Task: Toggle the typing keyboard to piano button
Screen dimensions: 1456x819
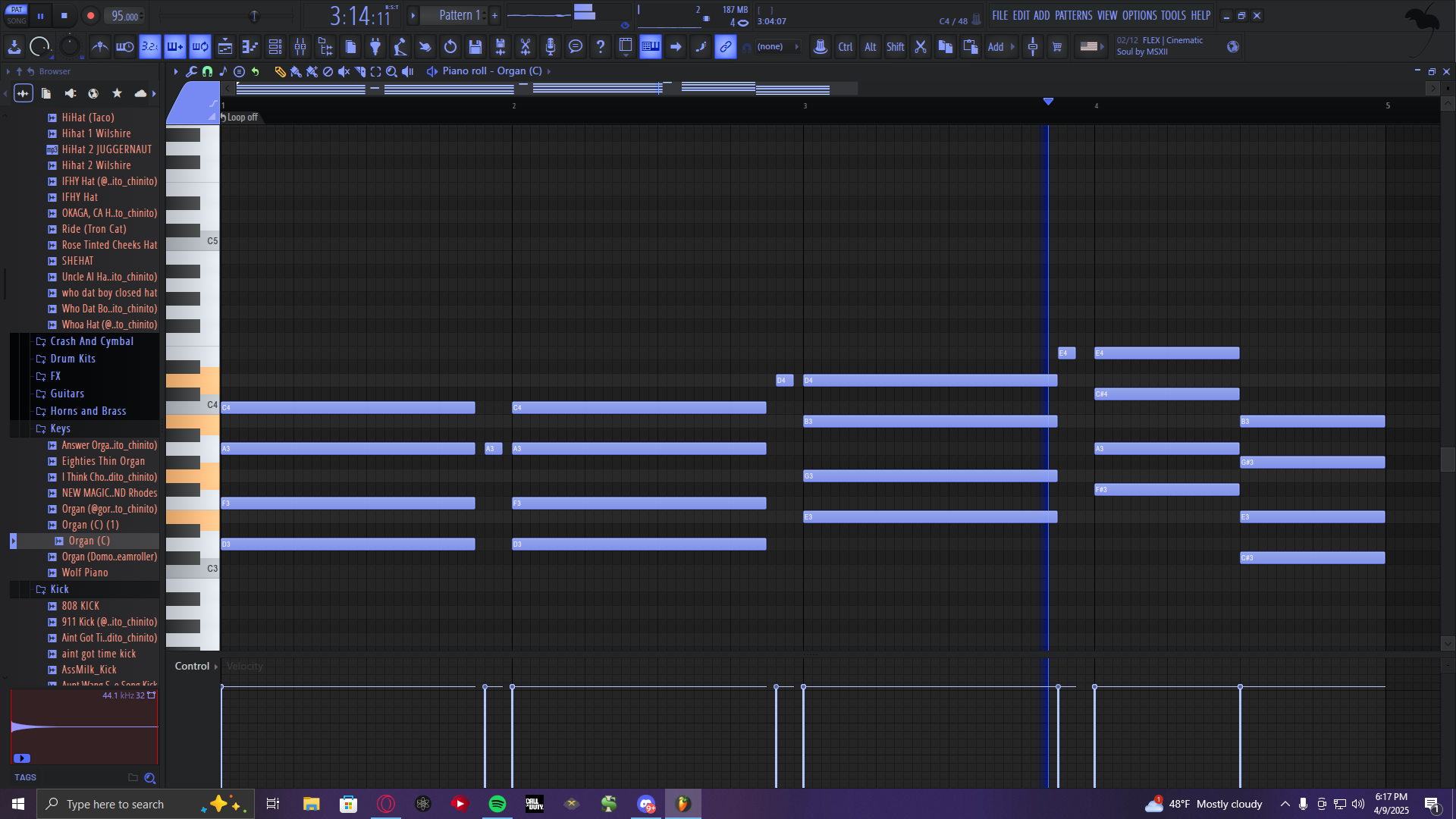Action: (651, 47)
